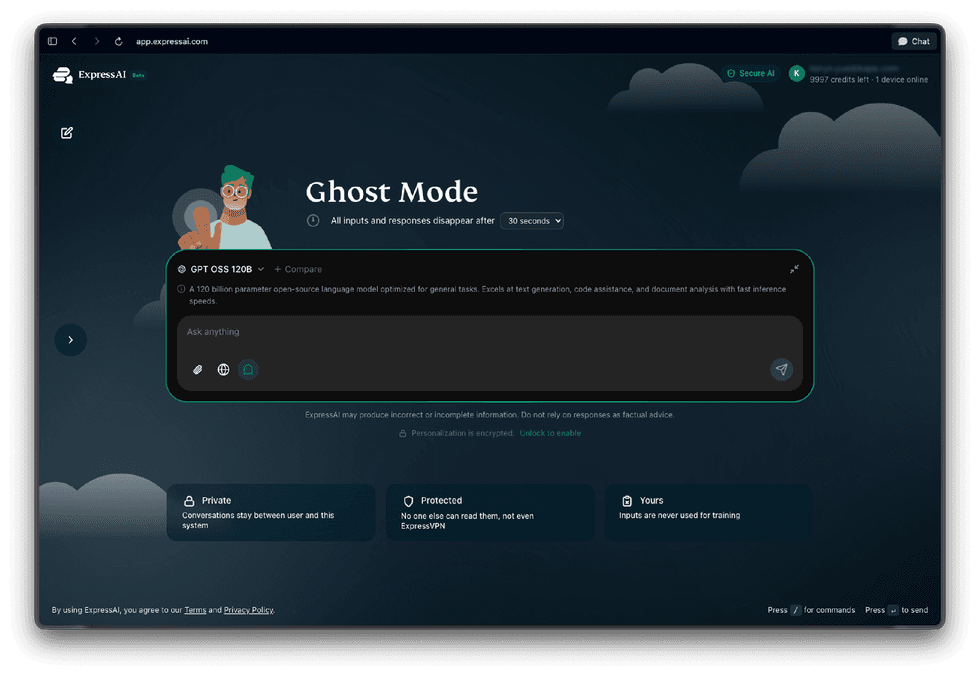Click the Compare button to add a model
The image size is (980, 676).
click(x=298, y=269)
